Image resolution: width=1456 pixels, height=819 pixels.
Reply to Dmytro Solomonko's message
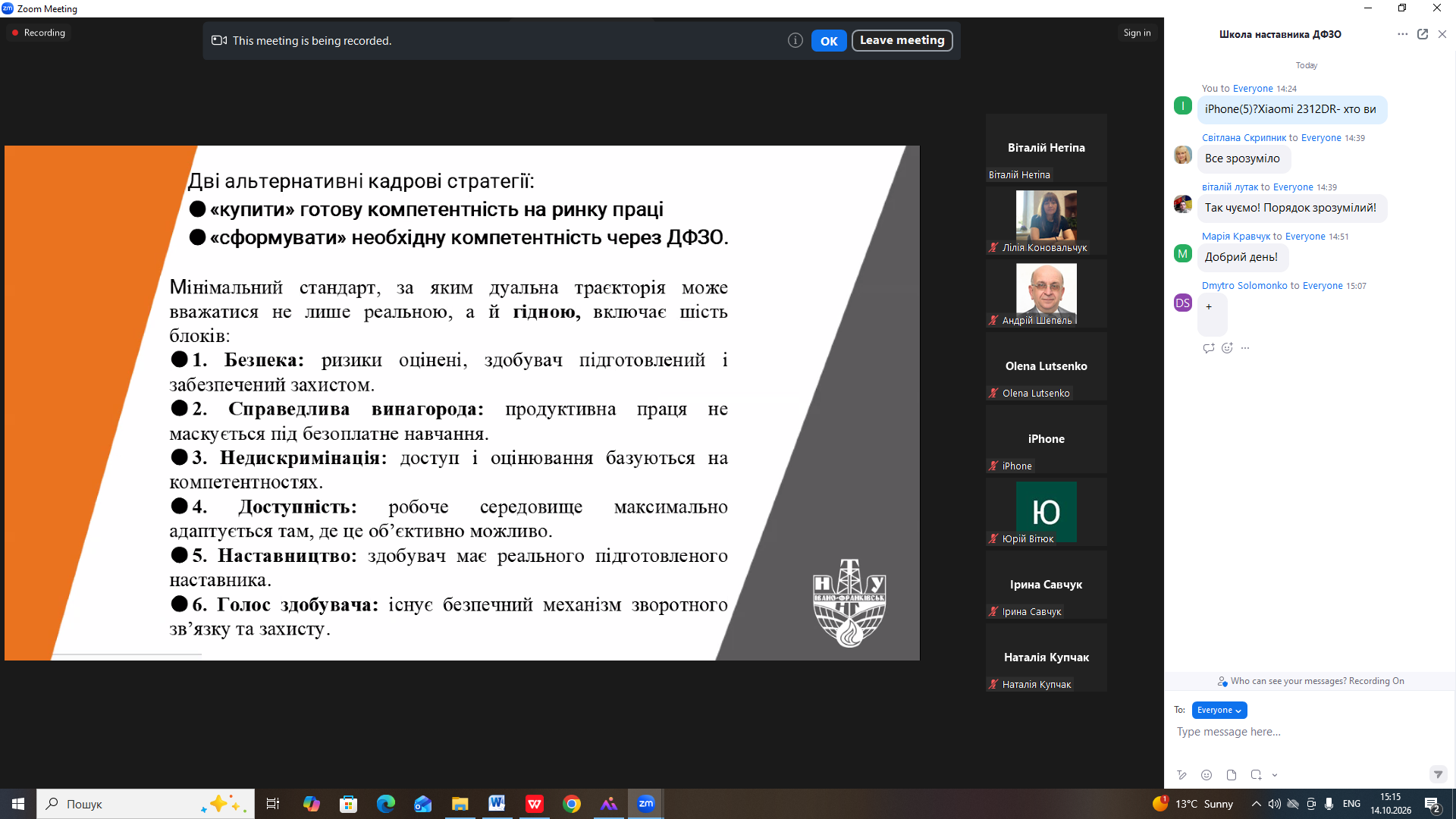pyautogui.click(x=1208, y=348)
